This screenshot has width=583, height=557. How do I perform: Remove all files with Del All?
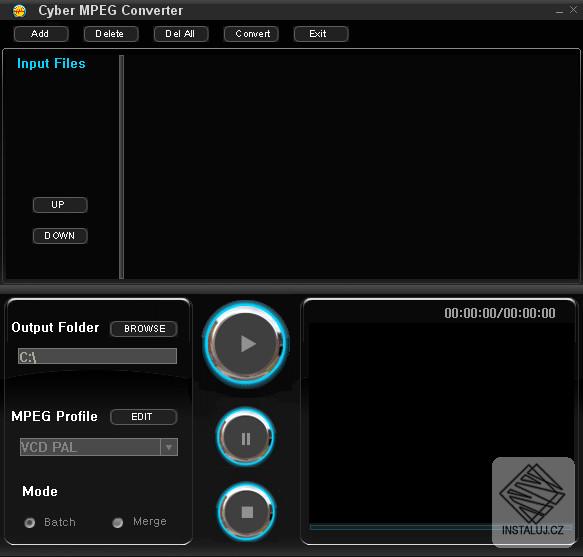(181, 34)
